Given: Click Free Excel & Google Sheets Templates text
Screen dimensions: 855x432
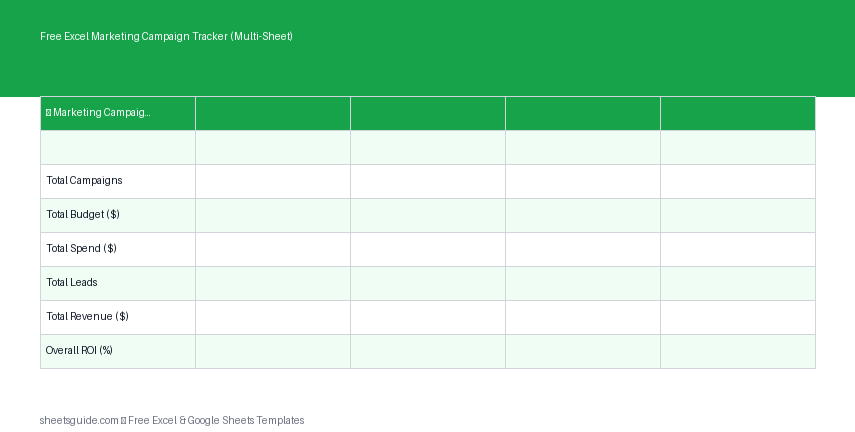Looking at the screenshot, I should click(216, 421).
